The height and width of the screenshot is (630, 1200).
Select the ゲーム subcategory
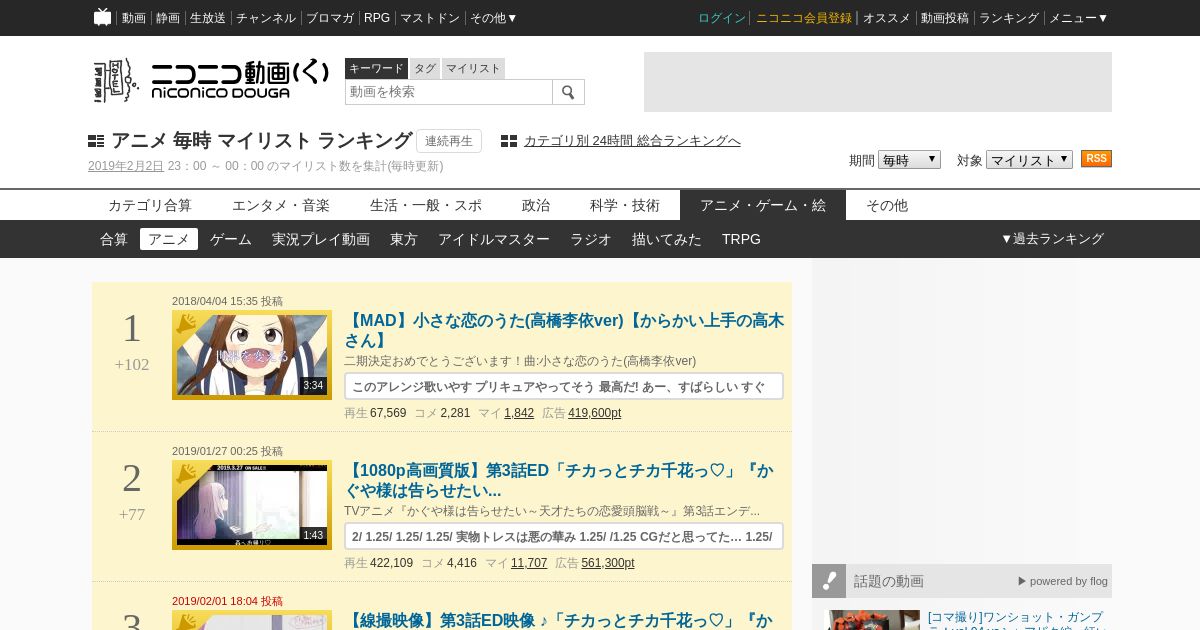point(231,239)
